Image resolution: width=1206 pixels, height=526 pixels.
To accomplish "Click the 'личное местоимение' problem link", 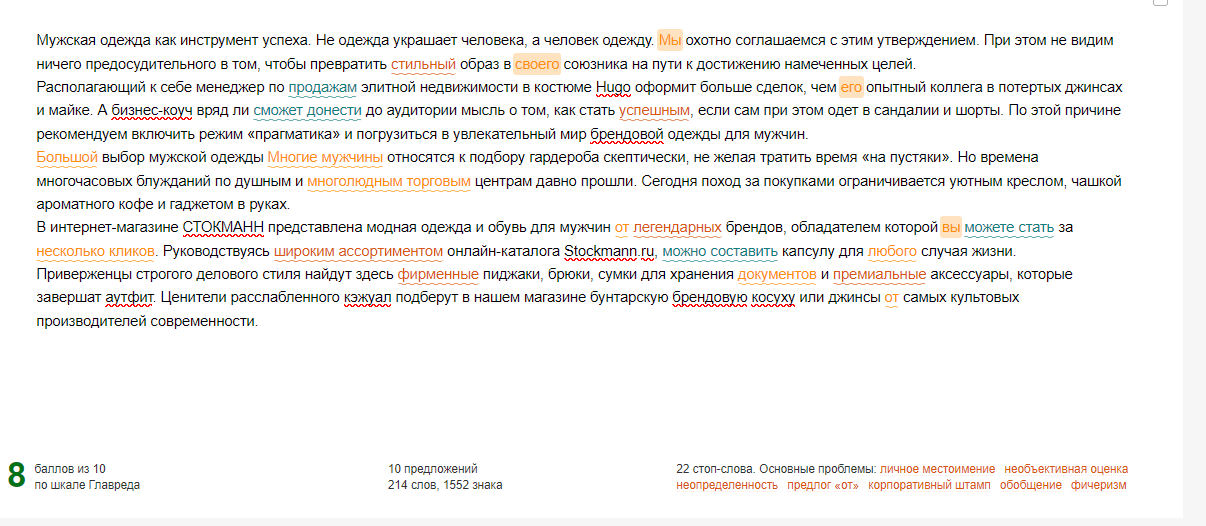I will pos(938,469).
